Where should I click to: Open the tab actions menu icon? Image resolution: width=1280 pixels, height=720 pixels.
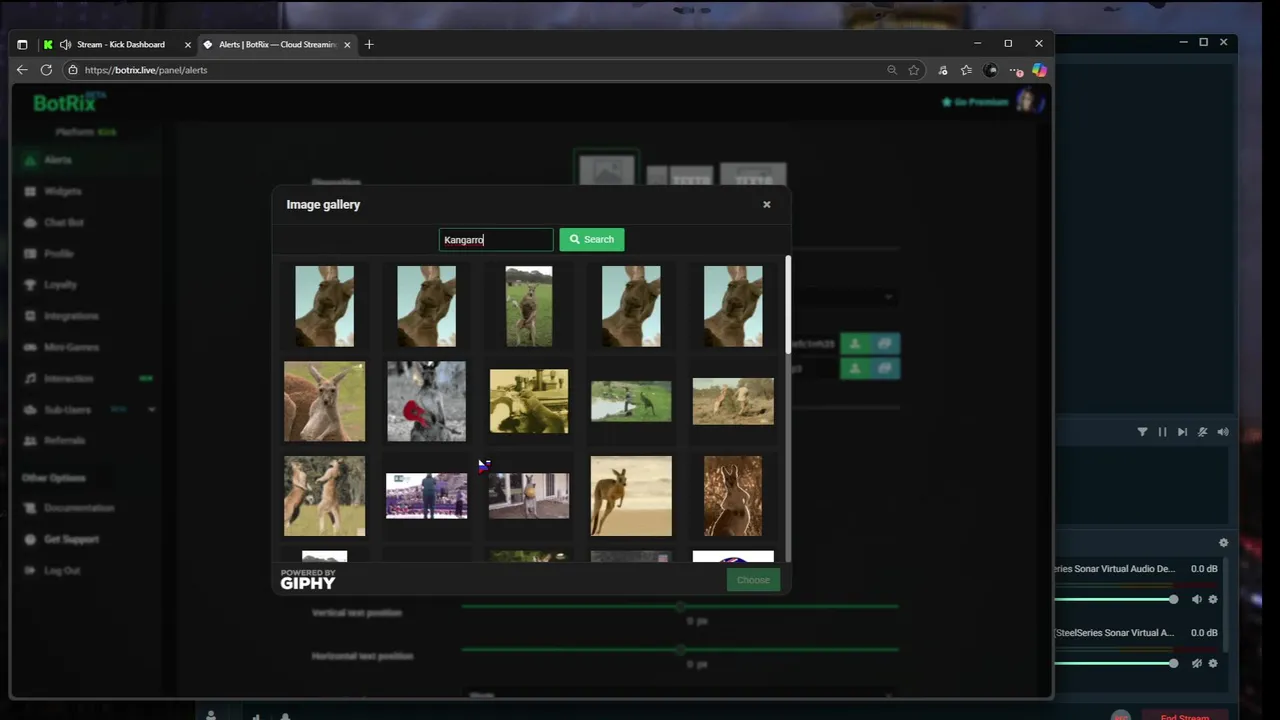pyautogui.click(x=22, y=44)
